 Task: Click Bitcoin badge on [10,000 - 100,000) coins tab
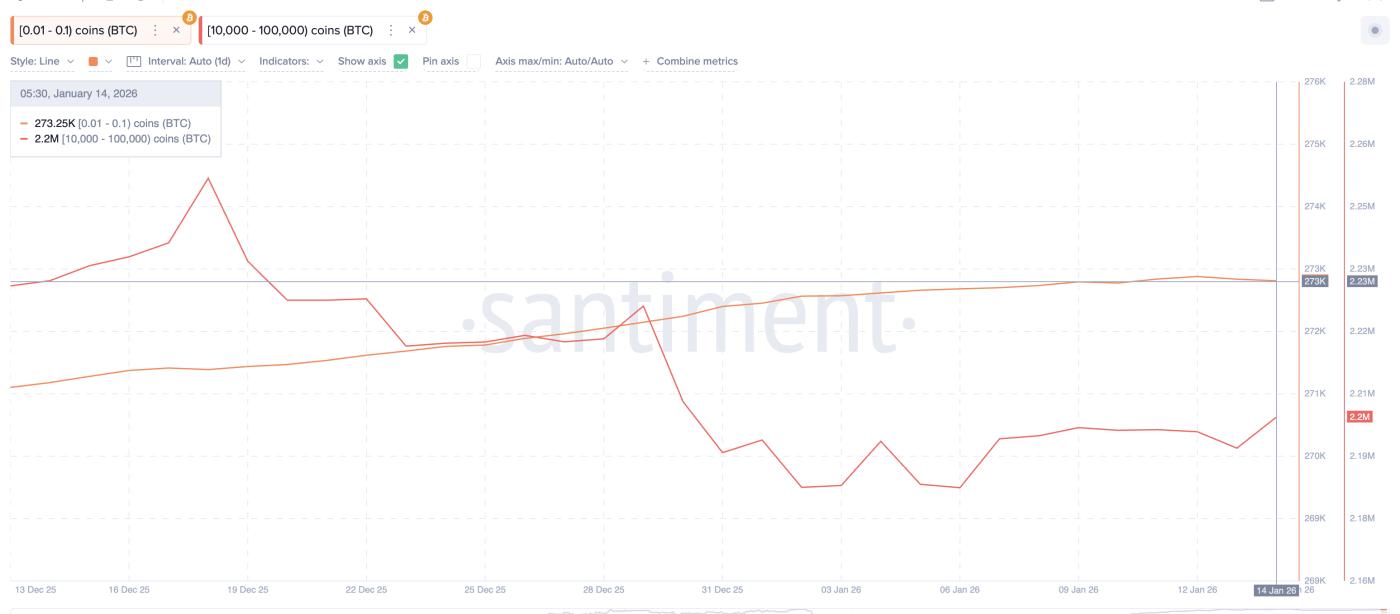pyautogui.click(x=425, y=17)
